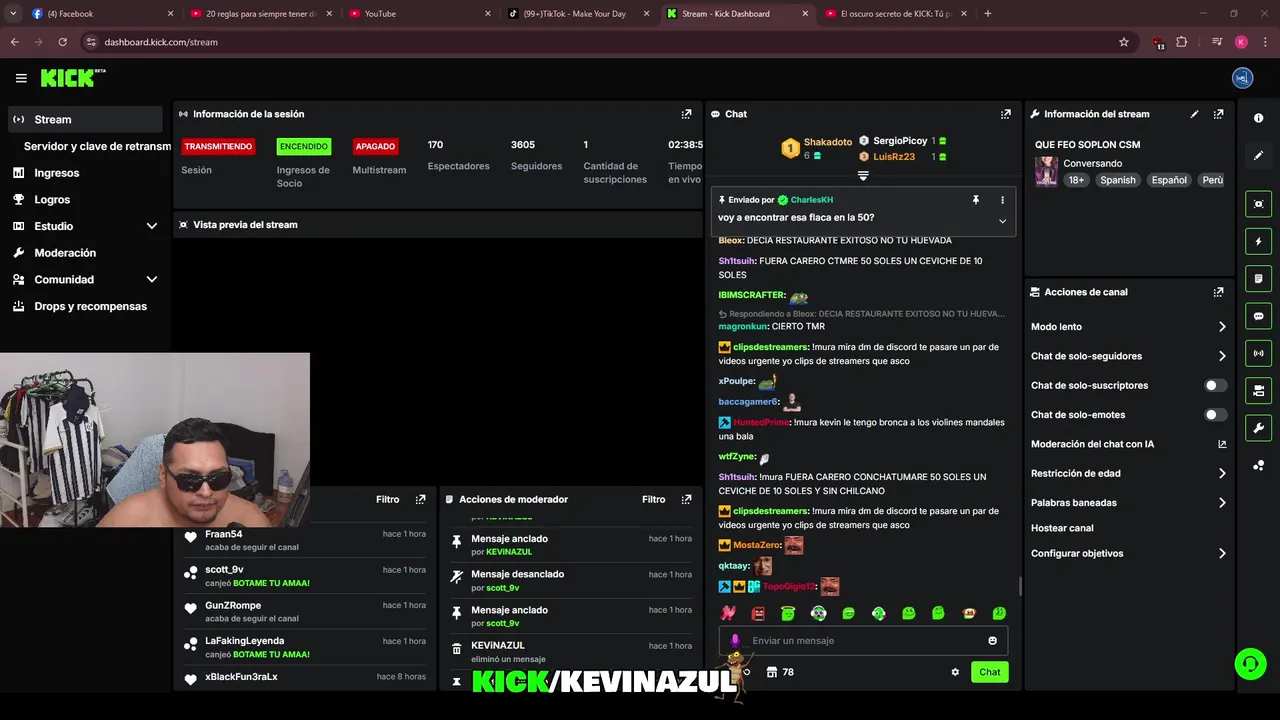Click the browser address bar
The width and height of the screenshot is (1280, 720).
click(x=600, y=42)
